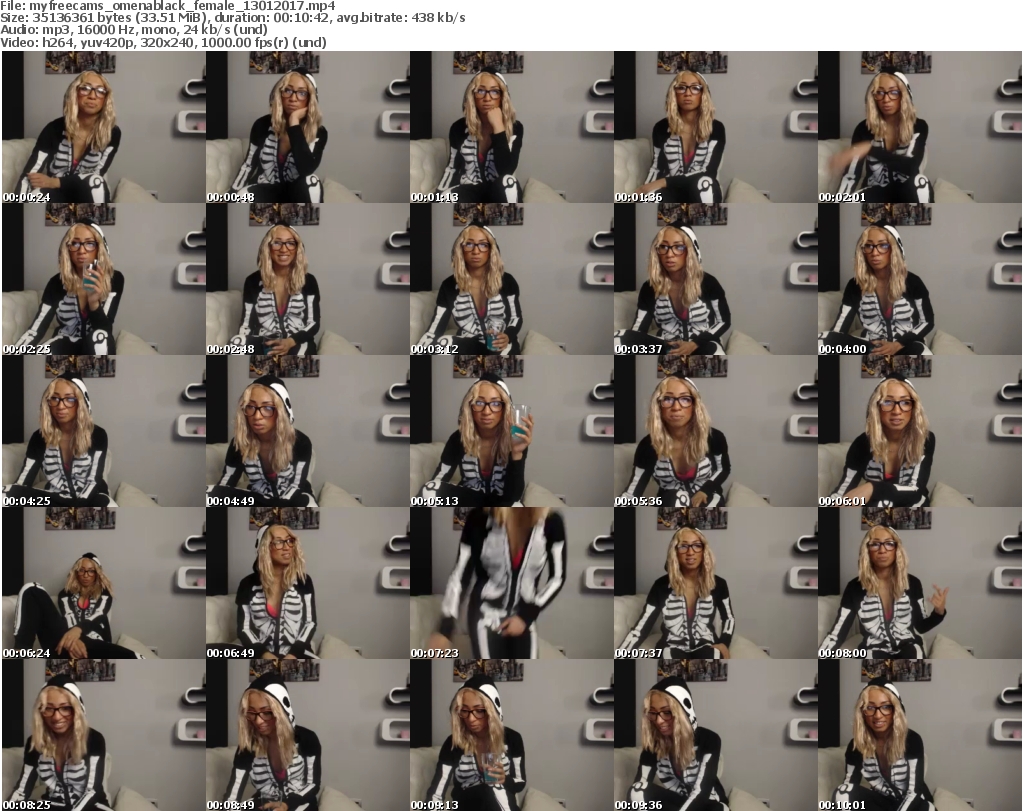The height and width of the screenshot is (811, 1024).
Task: Choose the frame marked 00:04:49
Action: 308,431
